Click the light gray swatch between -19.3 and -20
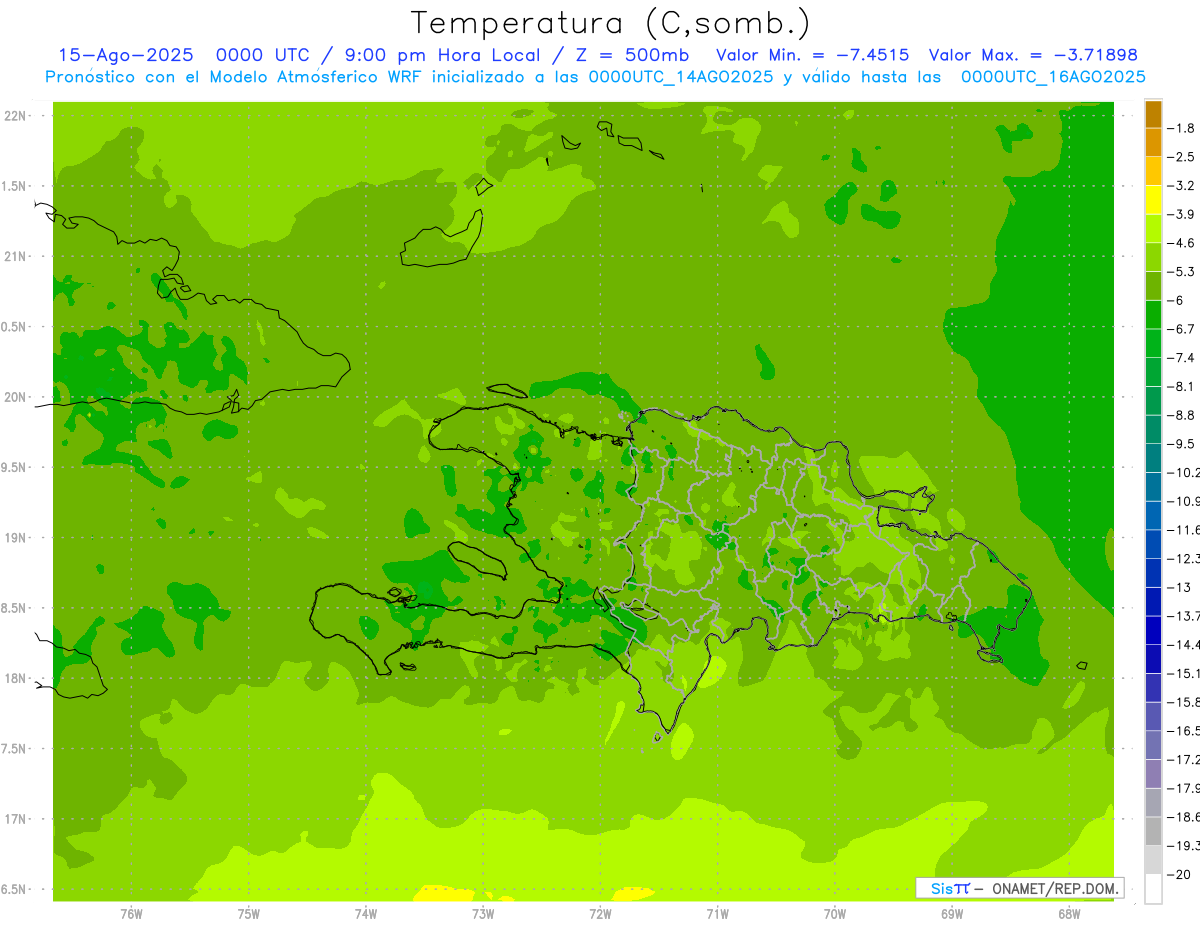The image size is (1200, 927). [x=1153, y=860]
